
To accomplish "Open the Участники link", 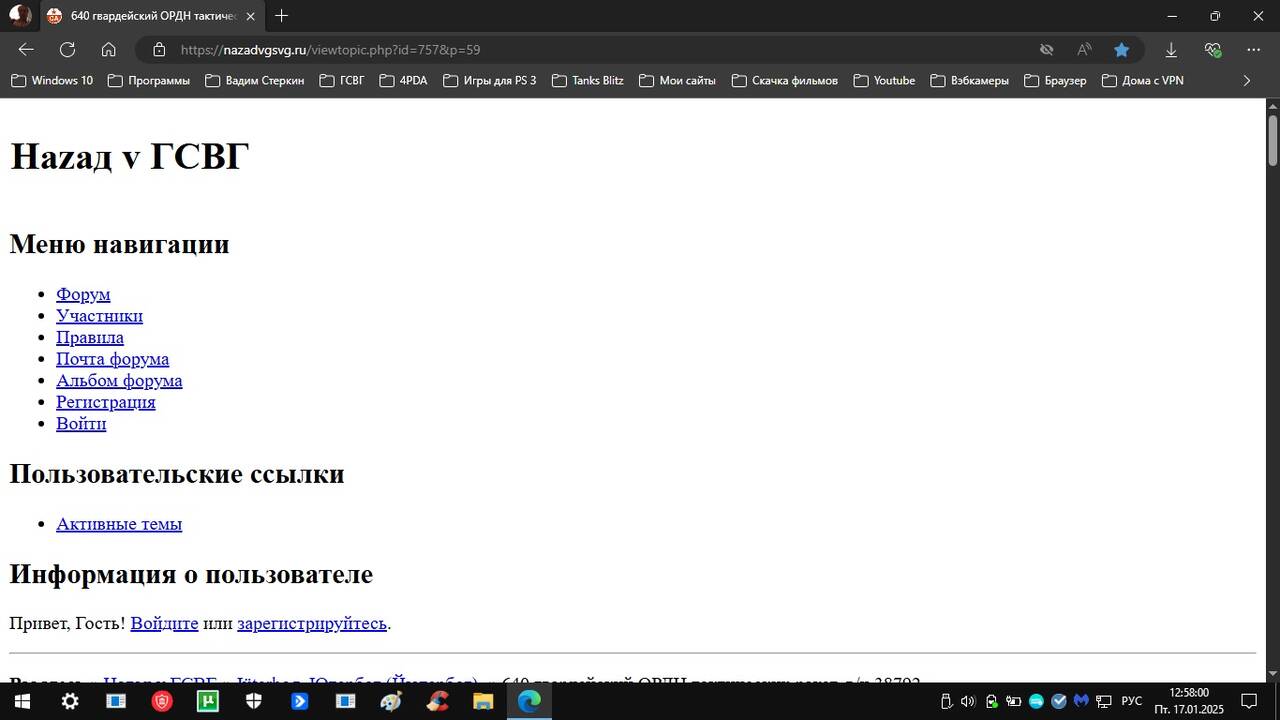I will coord(99,316).
